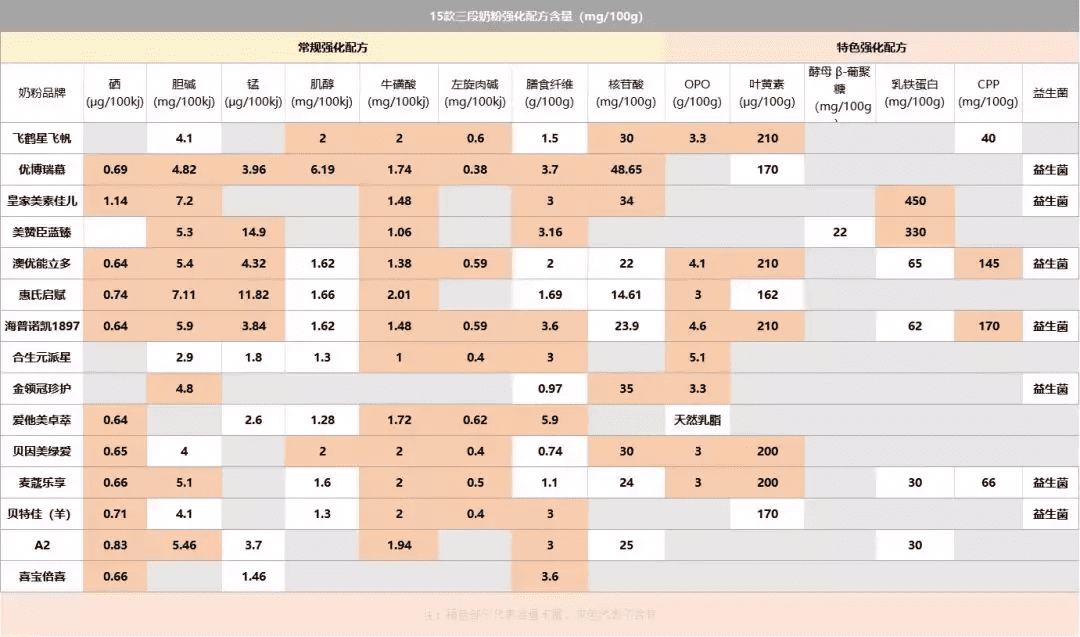Select the 25 核苷酸 value in A2 row

[x=626, y=545]
